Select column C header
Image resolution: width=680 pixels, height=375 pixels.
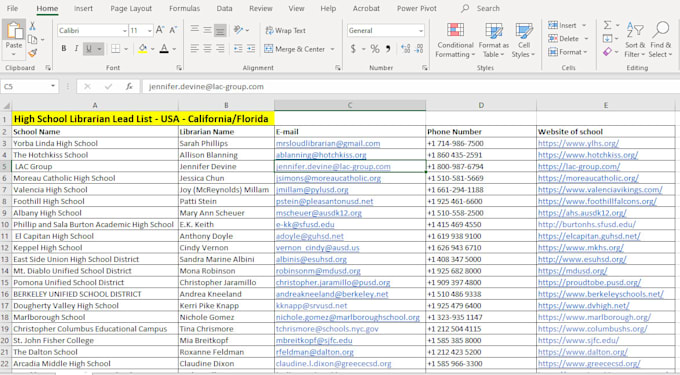click(350, 105)
